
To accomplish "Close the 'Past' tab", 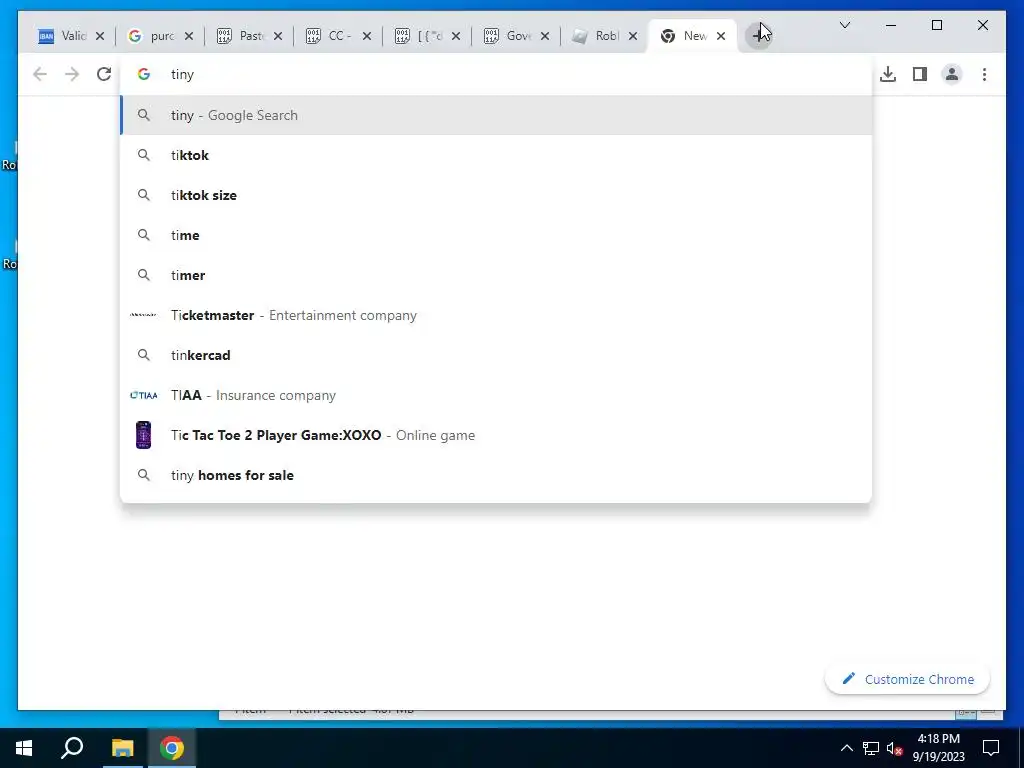I will (278, 36).
